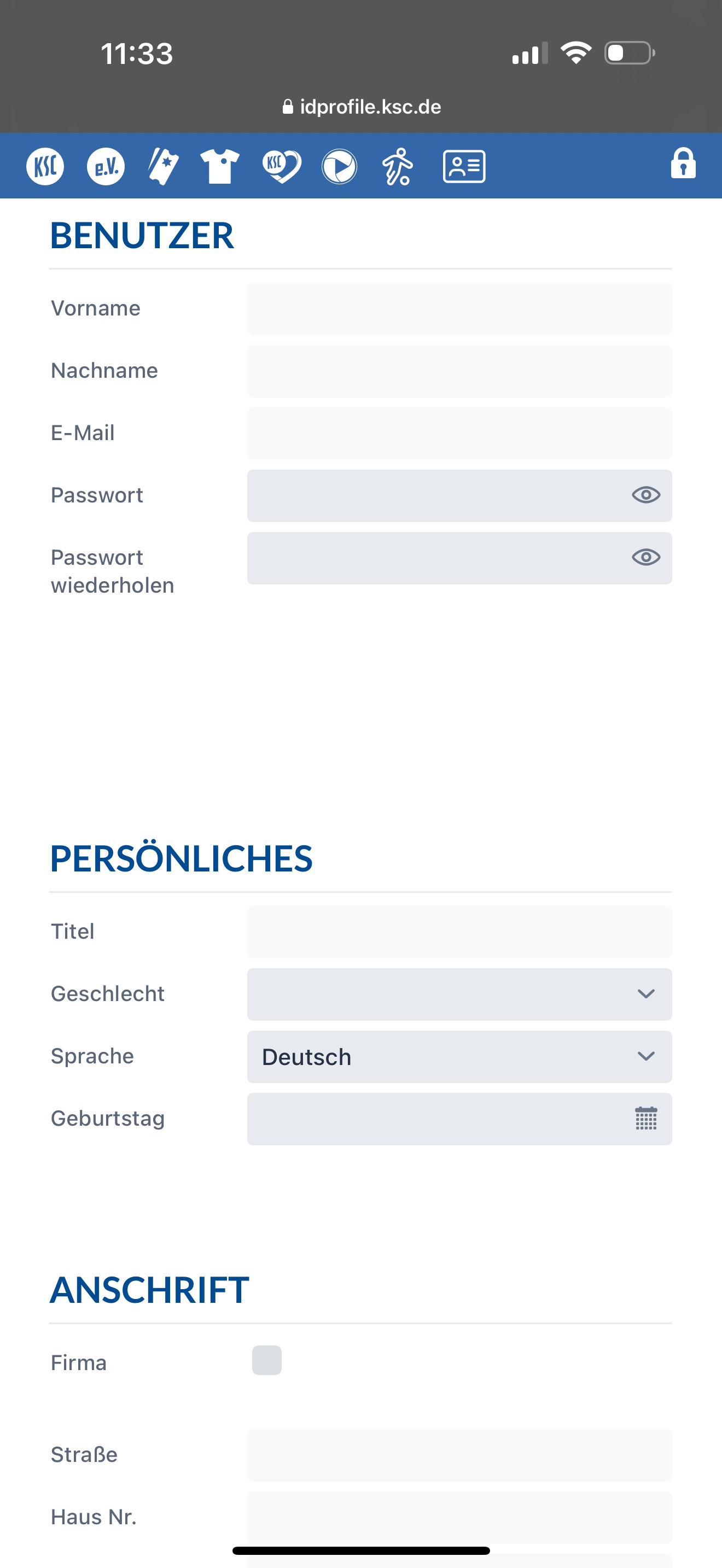Select the Straße input field
This screenshot has width=722, height=1568.
tap(459, 1455)
